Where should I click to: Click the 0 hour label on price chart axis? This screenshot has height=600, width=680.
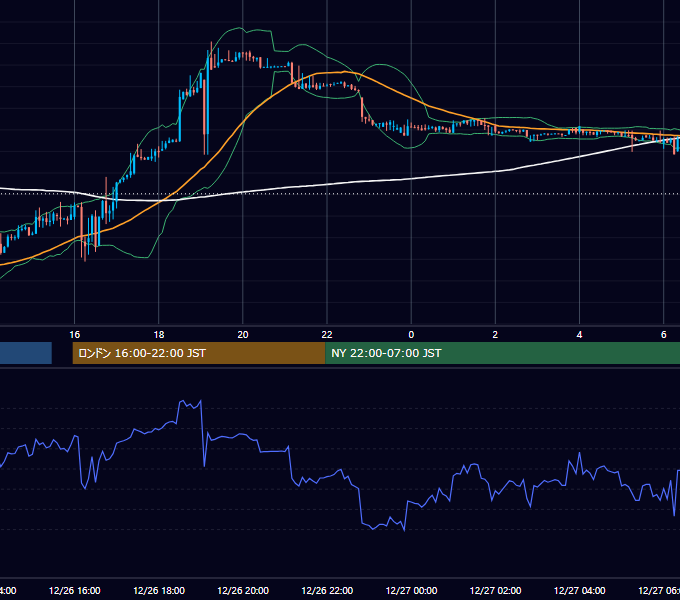(x=411, y=335)
